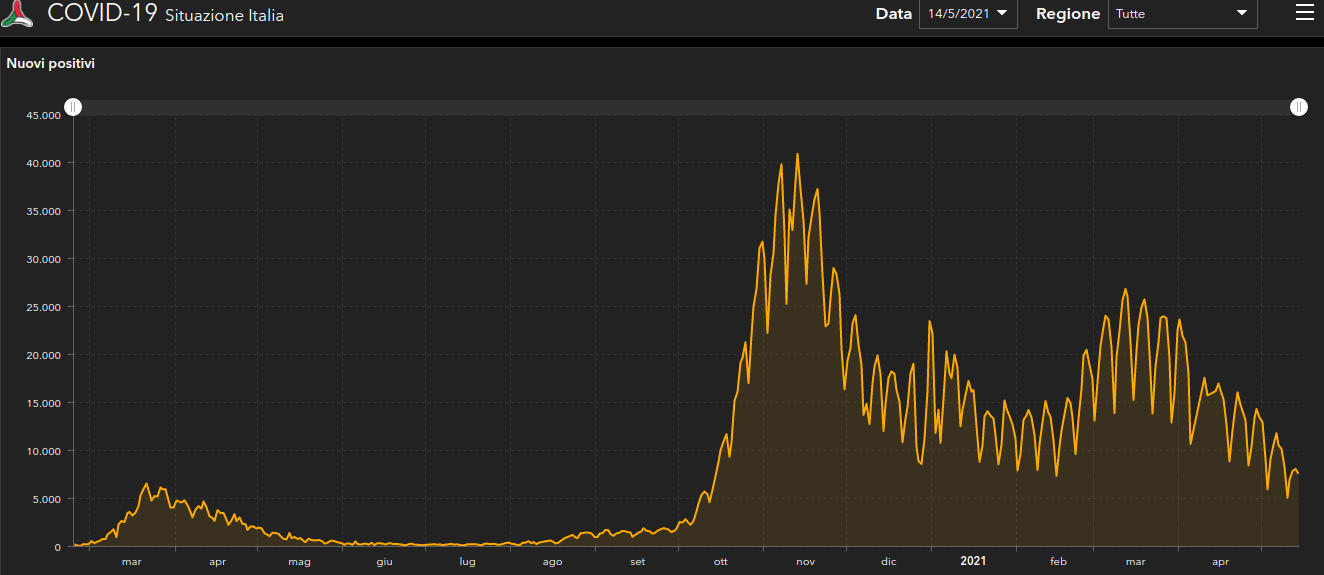Grab the left range slider handle
Viewport: 1324px width, 575px height.
click(x=73, y=107)
